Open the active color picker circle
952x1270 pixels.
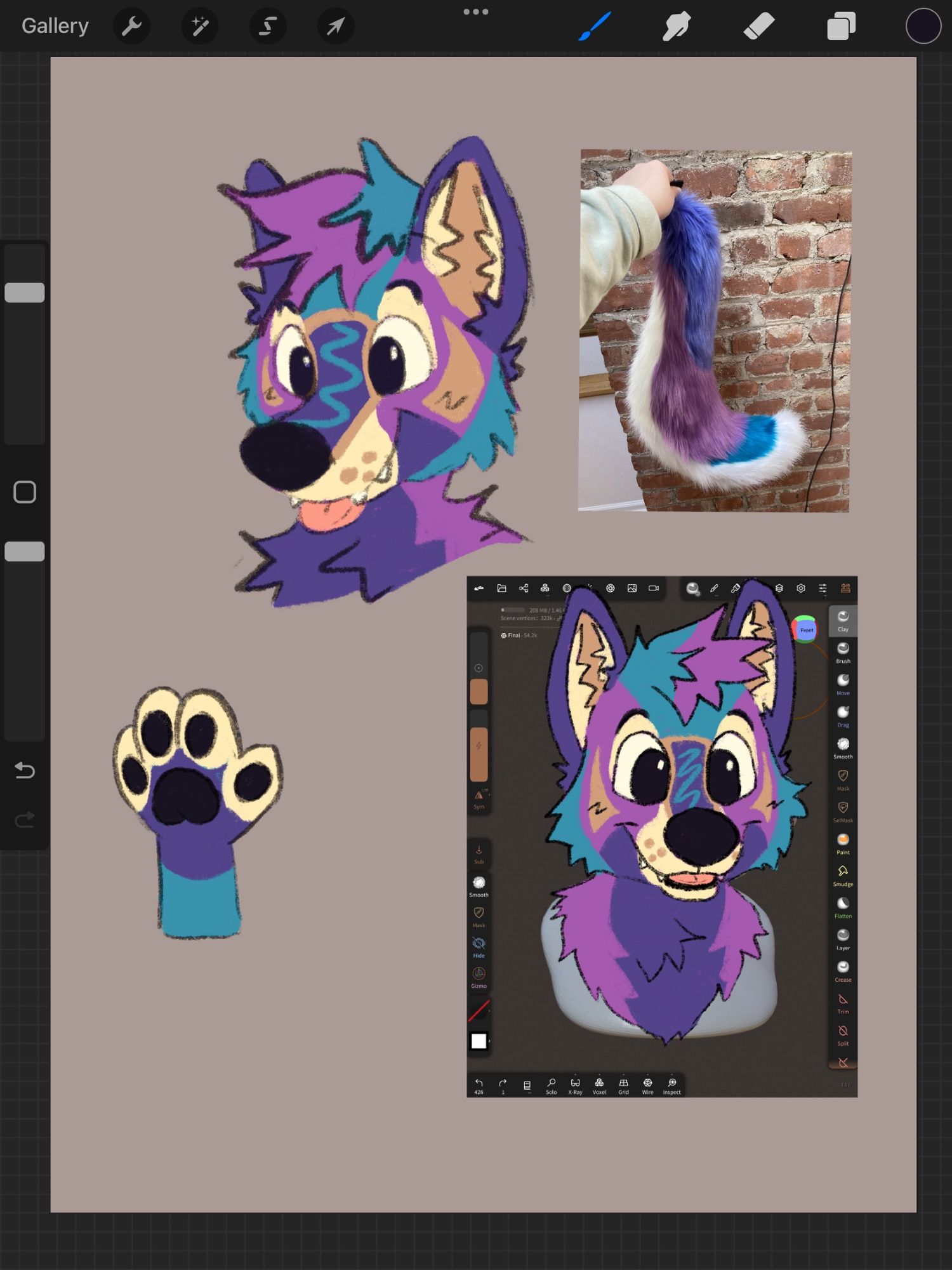pyautogui.click(x=923, y=26)
